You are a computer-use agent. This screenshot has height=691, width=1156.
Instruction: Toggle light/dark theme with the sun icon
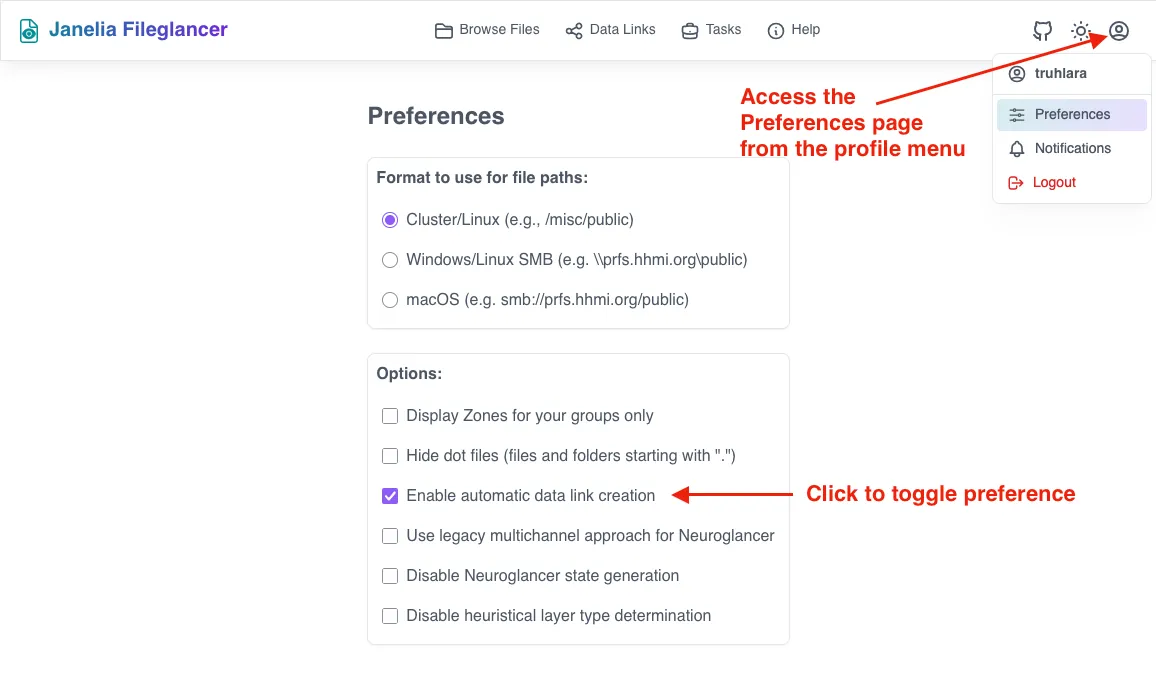(x=1081, y=31)
